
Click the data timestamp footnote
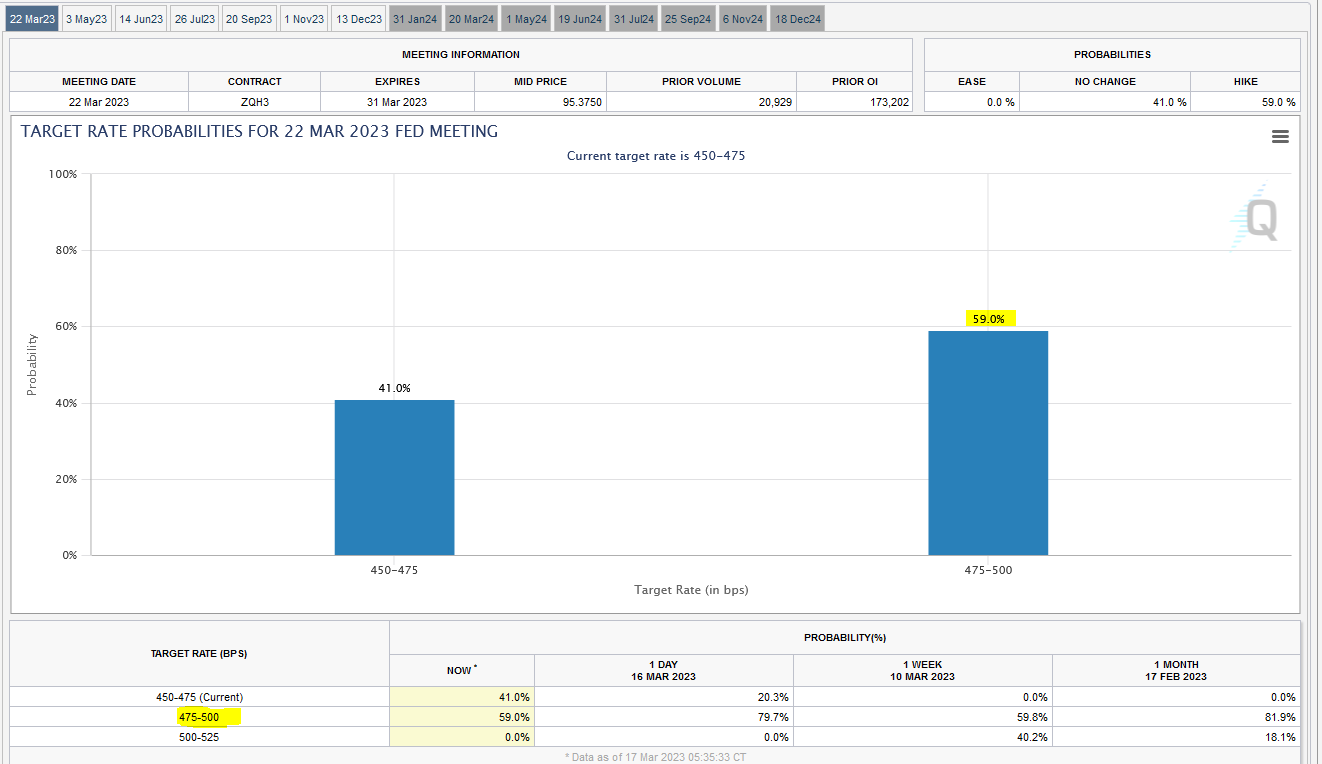pos(655,757)
